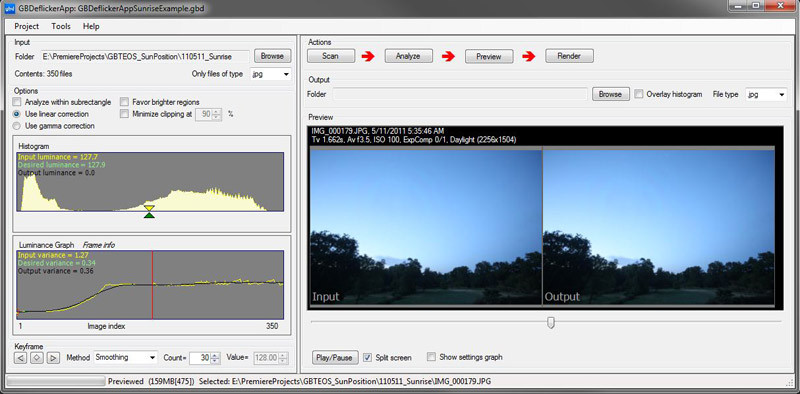Open Only files of type dropdown
The image size is (800, 394).
271,74
